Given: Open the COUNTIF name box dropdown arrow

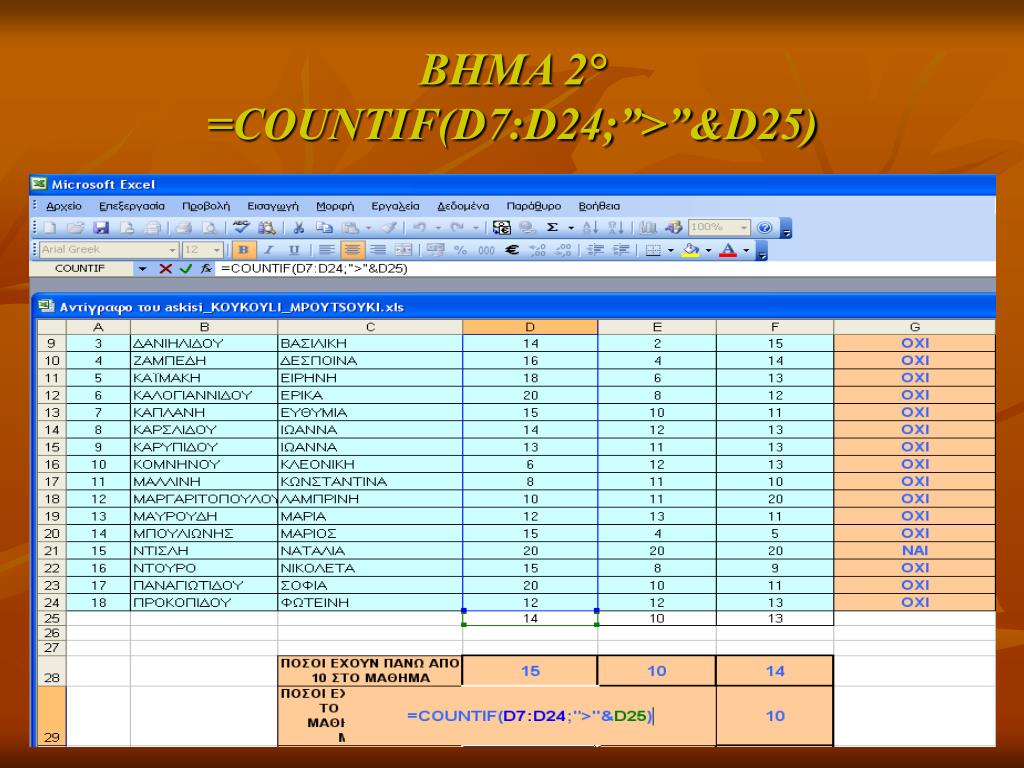Looking at the screenshot, I should (142, 269).
